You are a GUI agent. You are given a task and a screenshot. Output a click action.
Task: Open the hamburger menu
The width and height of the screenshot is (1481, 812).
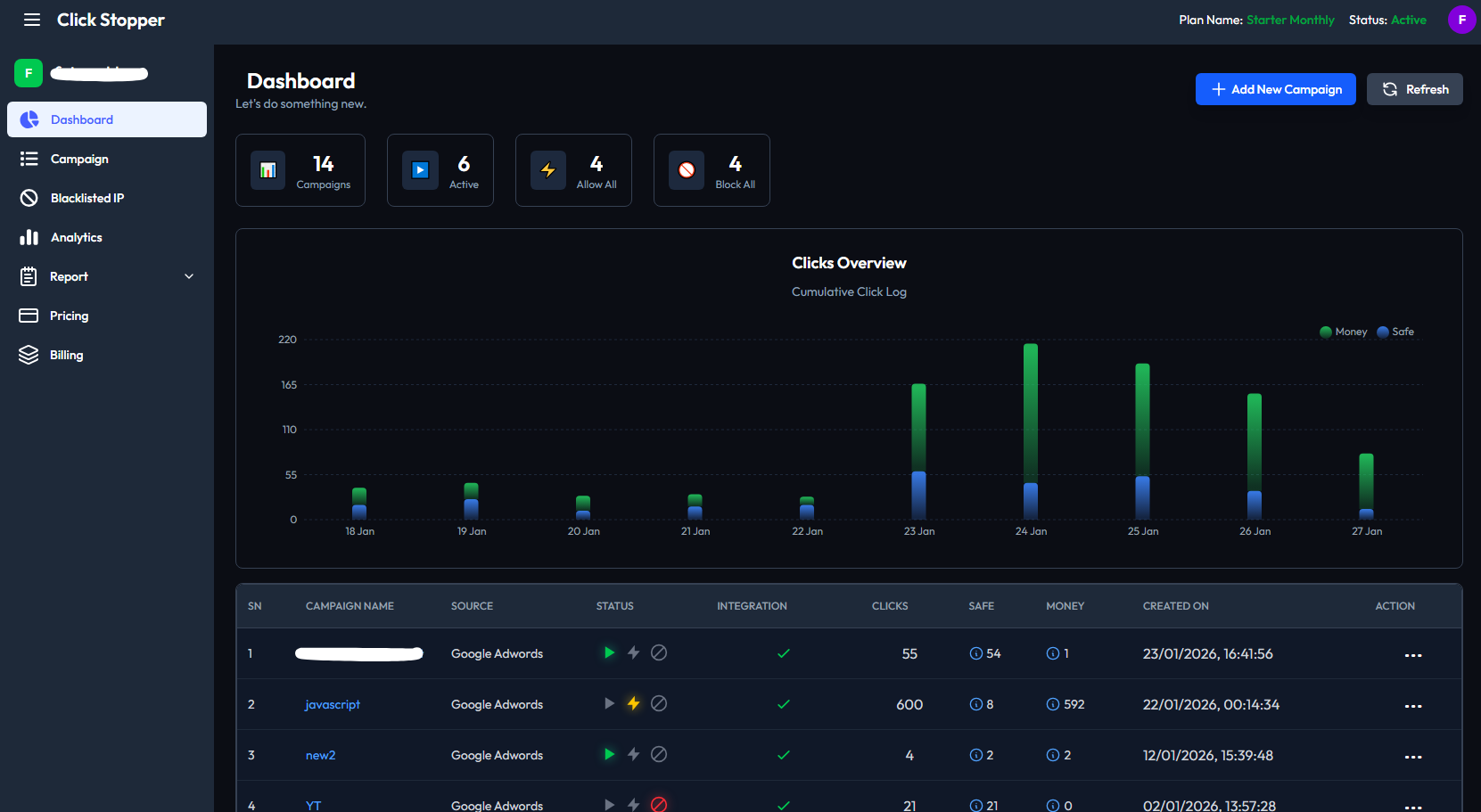pos(32,20)
